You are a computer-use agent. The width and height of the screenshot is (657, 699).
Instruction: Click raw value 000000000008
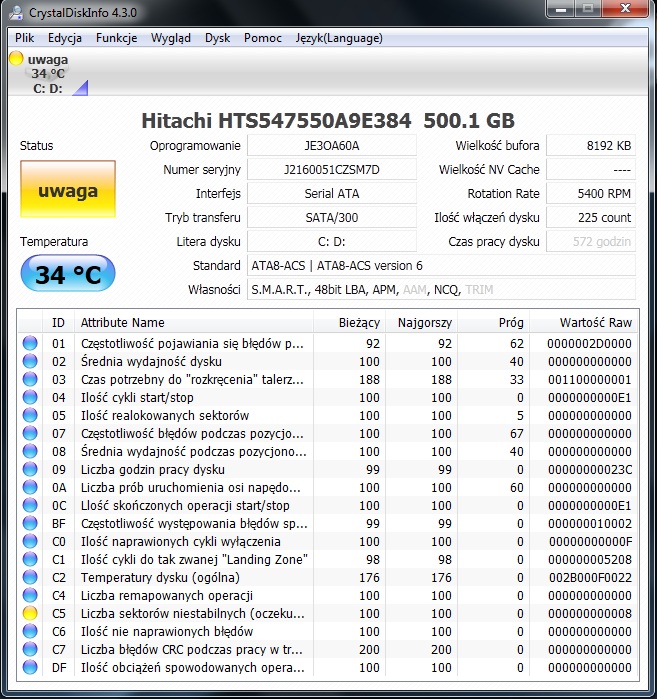click(590, 613)
